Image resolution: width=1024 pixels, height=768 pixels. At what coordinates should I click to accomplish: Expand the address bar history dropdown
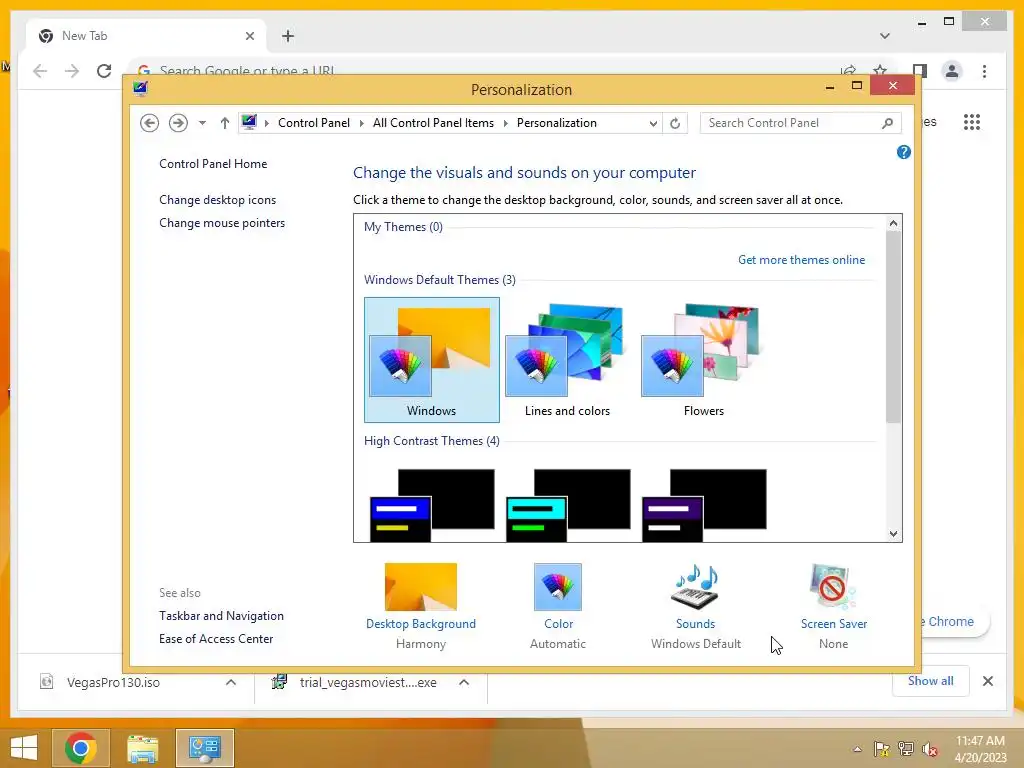(x=653, y=123)
